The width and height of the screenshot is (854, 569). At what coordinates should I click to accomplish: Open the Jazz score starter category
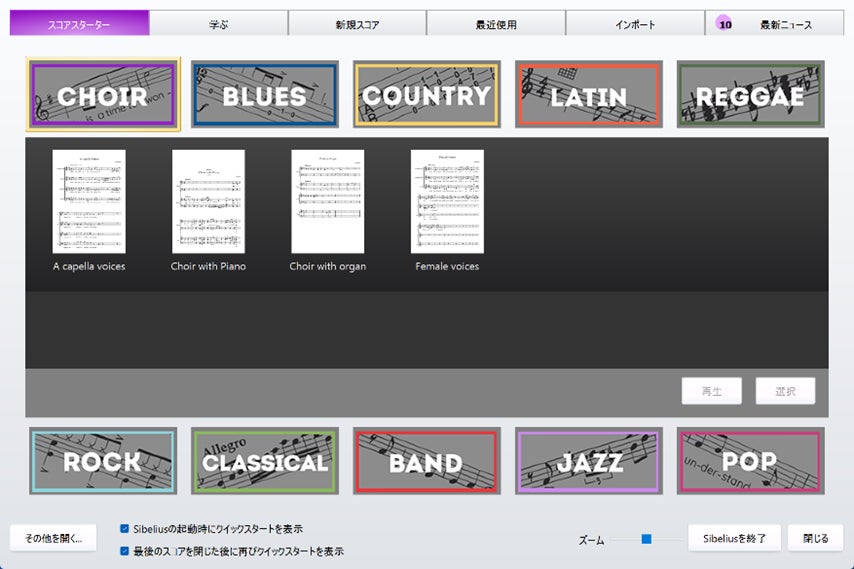pos(588,462)
